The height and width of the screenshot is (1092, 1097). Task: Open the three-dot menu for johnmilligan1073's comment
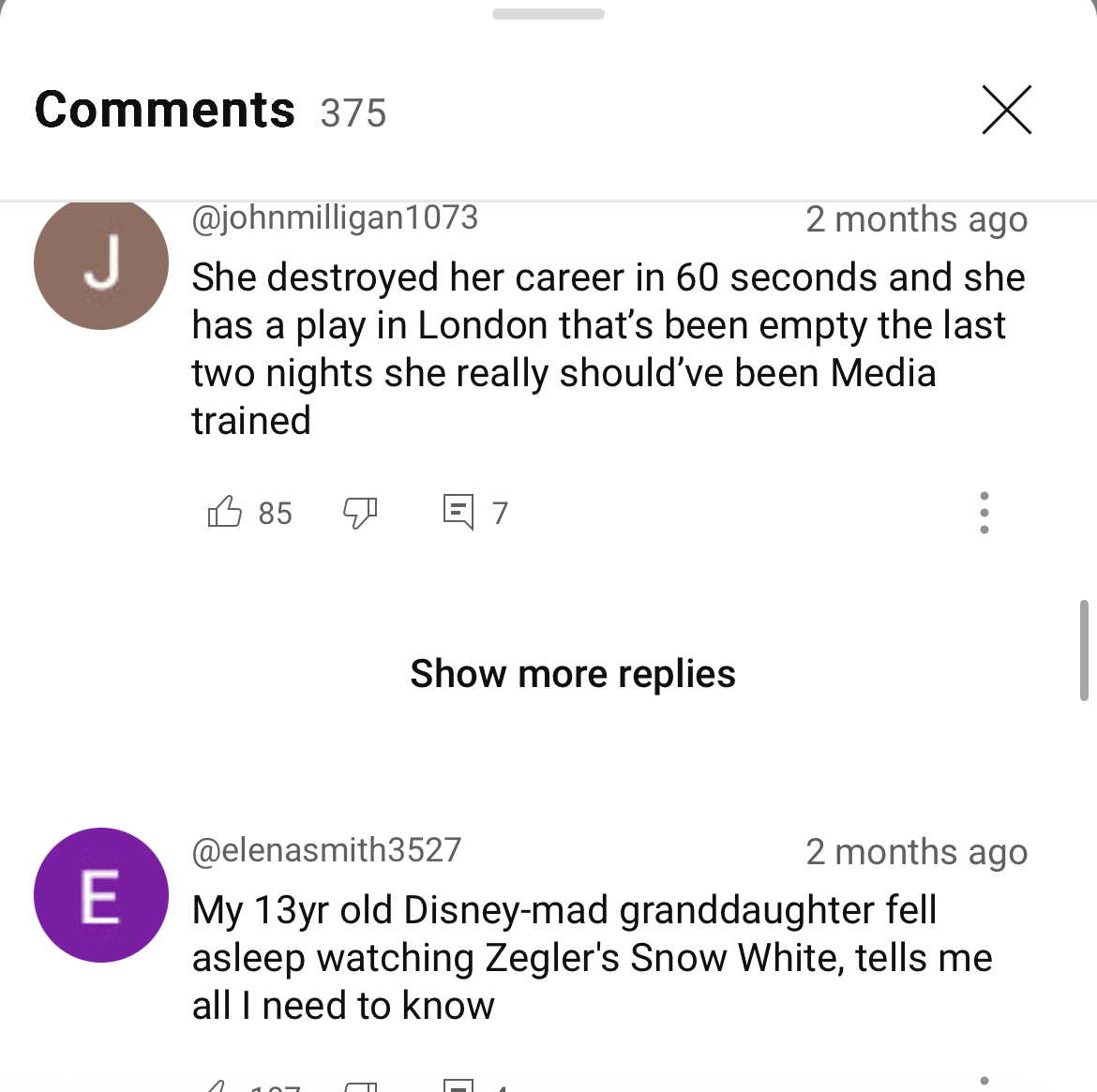pos(984,513)
